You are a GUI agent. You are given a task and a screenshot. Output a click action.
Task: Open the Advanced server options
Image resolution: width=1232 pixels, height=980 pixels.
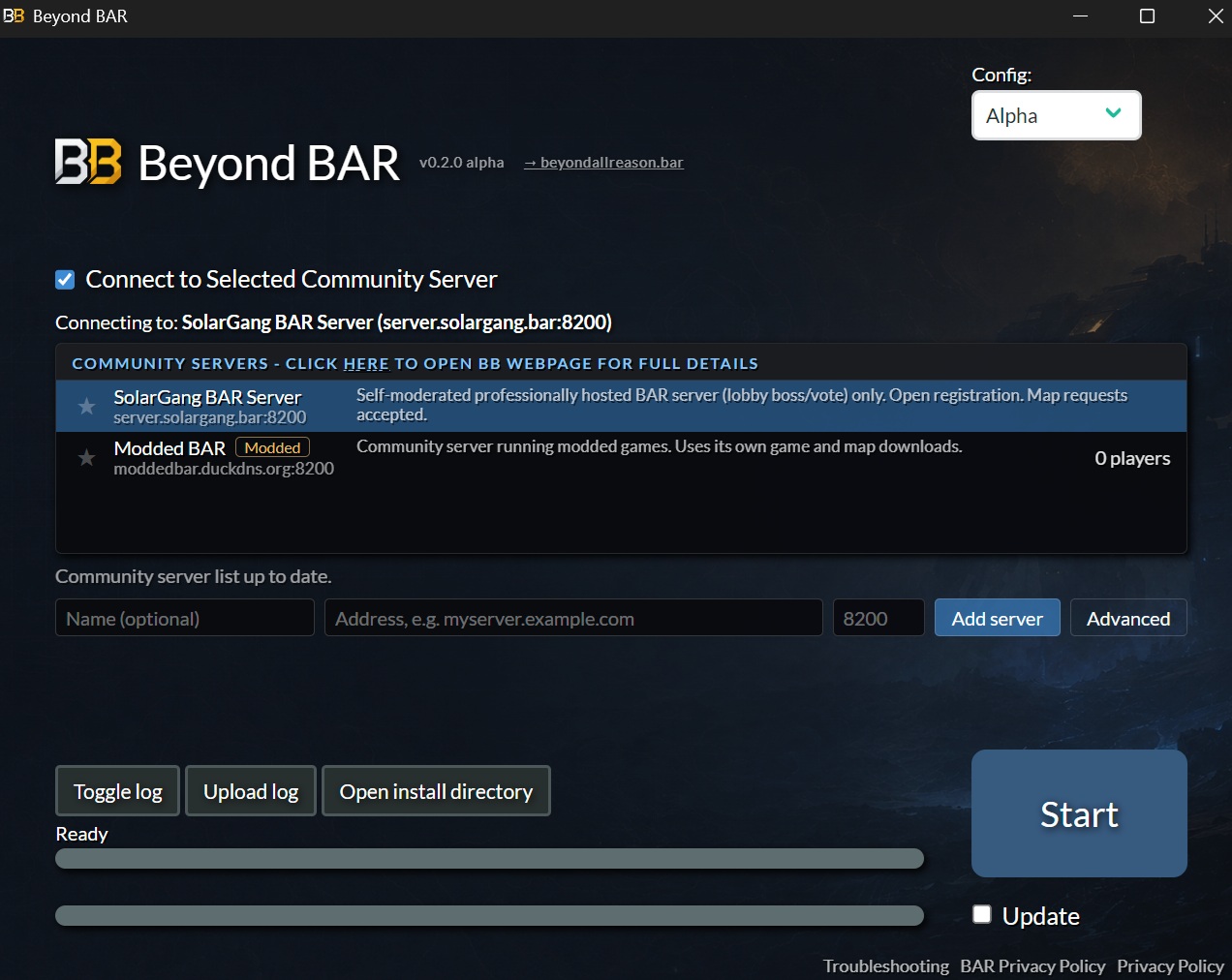[x=1128, y=618]
